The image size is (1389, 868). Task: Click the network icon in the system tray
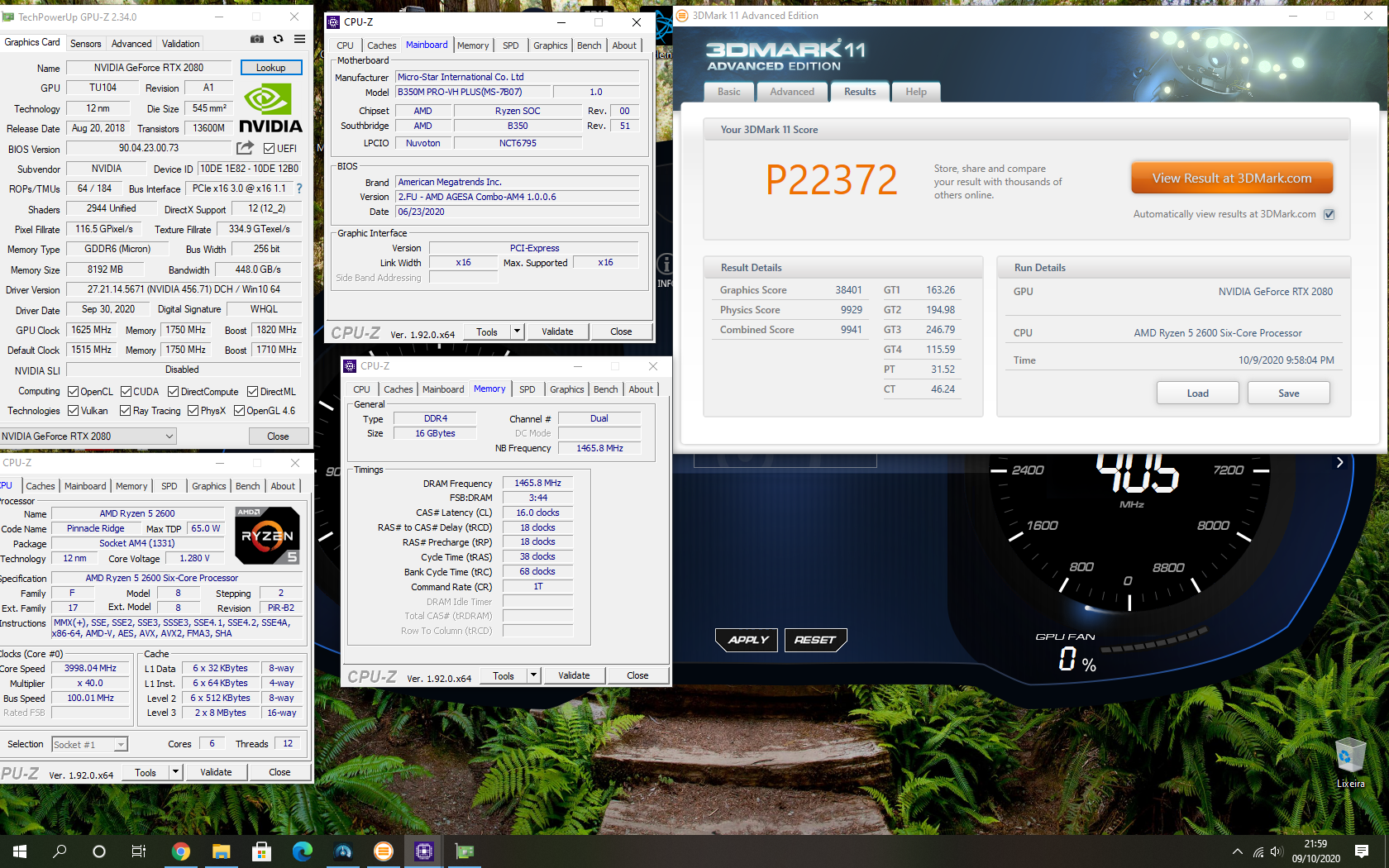(x=1258, y=851)
